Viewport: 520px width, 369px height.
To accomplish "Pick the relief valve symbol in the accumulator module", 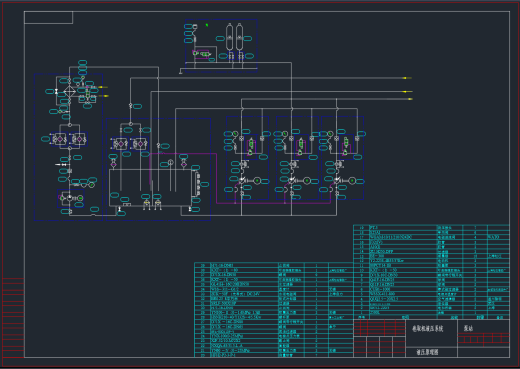I will pyautogui.click(x=203, y=54).
